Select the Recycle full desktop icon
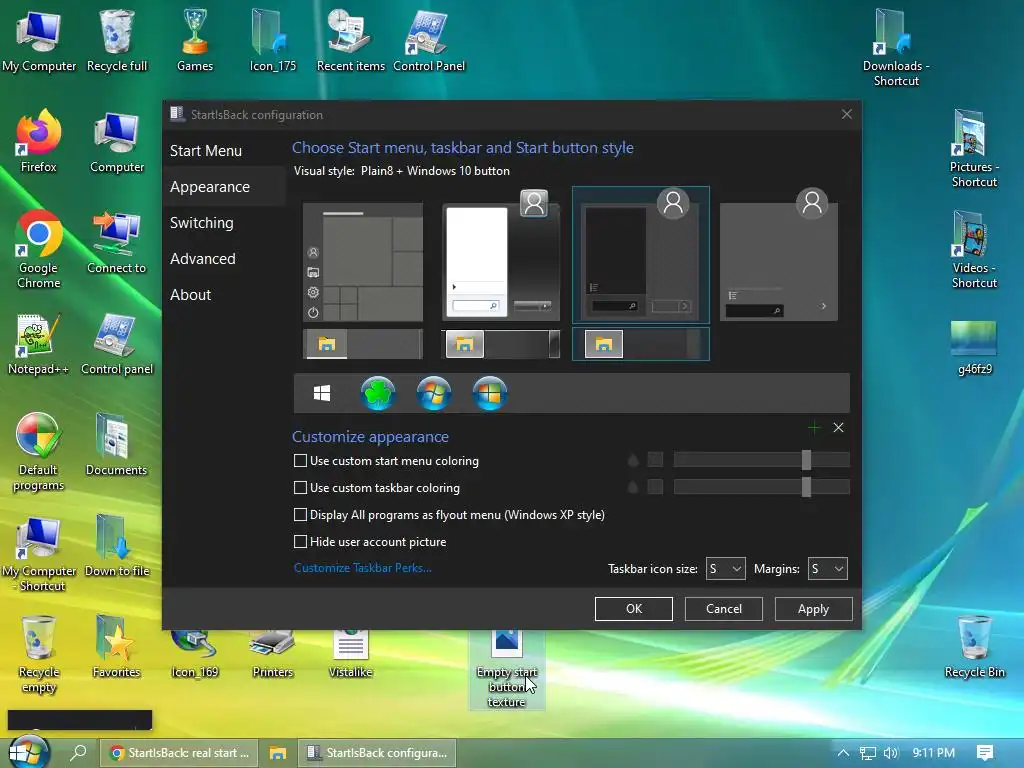 coord(117,40)
